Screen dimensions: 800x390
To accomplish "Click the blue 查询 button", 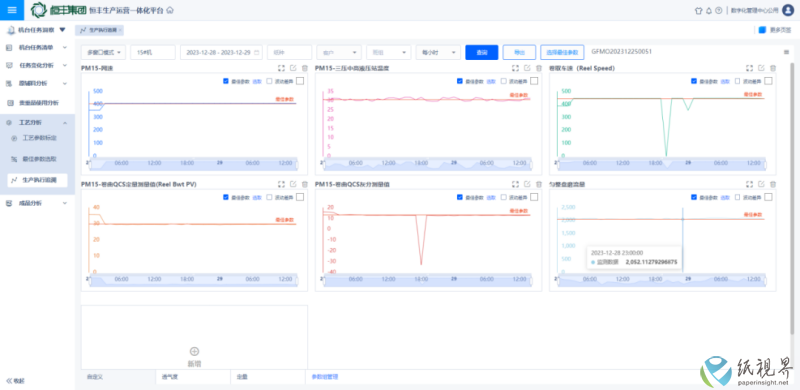I will pyautogui.click(x=482, y=52).
